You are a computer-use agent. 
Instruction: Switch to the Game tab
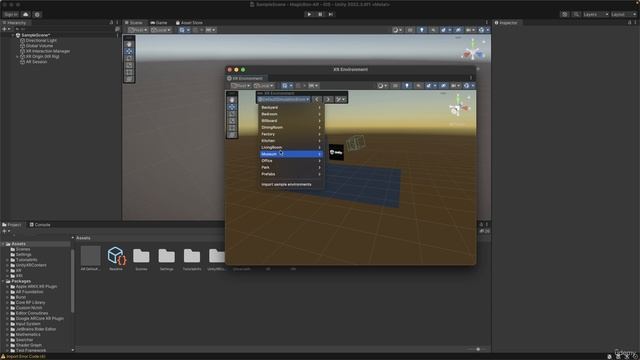coord(159,23)
